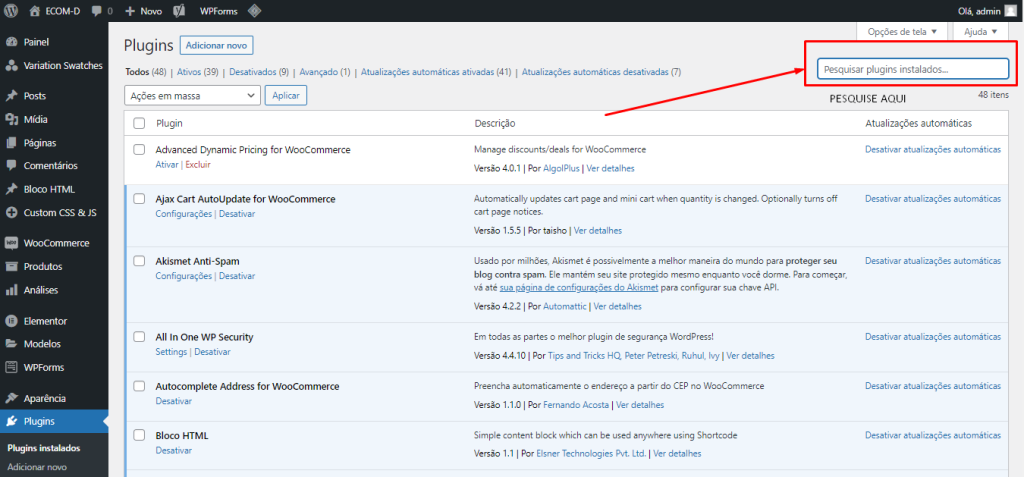Toggle the select-all checkbox in table header
Screen dimensions: 1024x477
coord(139,123)
